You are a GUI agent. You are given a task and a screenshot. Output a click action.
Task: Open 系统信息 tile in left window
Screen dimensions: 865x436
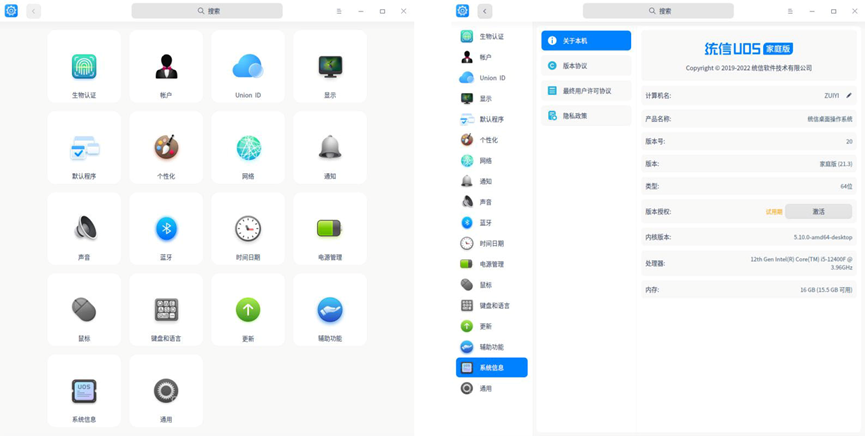[x=84, y=391]
